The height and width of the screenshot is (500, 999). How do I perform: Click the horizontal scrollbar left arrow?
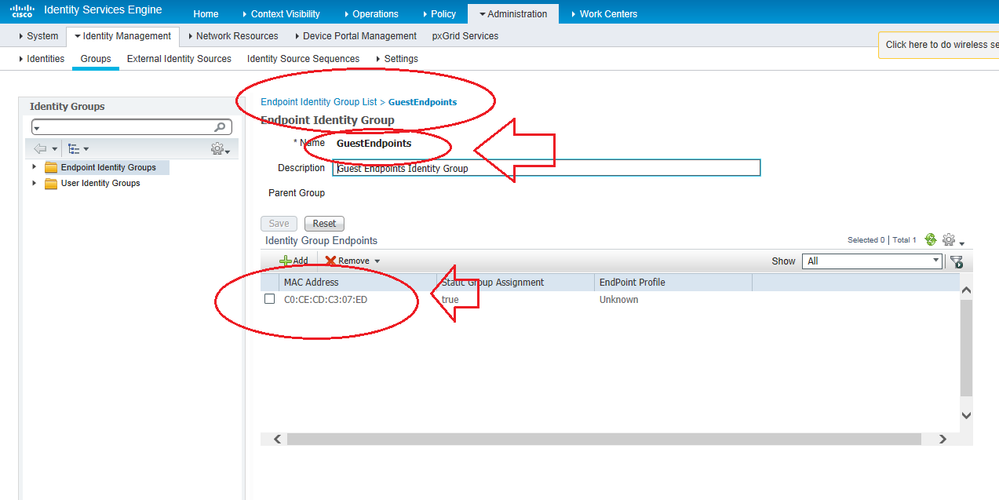tap(277, 439)
